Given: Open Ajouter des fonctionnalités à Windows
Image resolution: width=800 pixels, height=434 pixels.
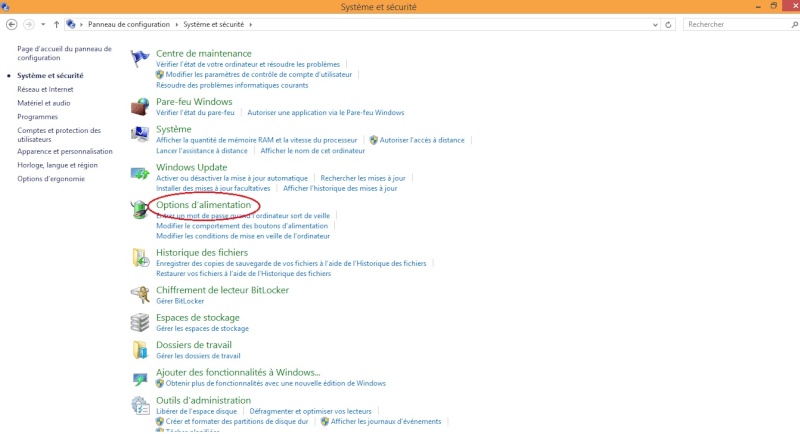Looking at the screenshot, I should [x=238, y=373].
